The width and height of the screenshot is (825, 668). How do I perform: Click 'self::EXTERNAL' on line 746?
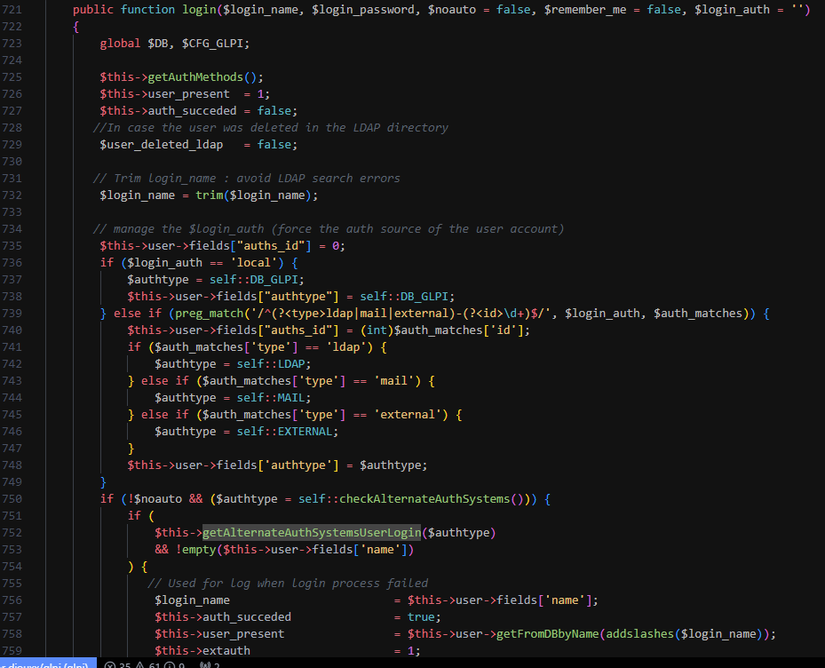[x=284, y=431]
